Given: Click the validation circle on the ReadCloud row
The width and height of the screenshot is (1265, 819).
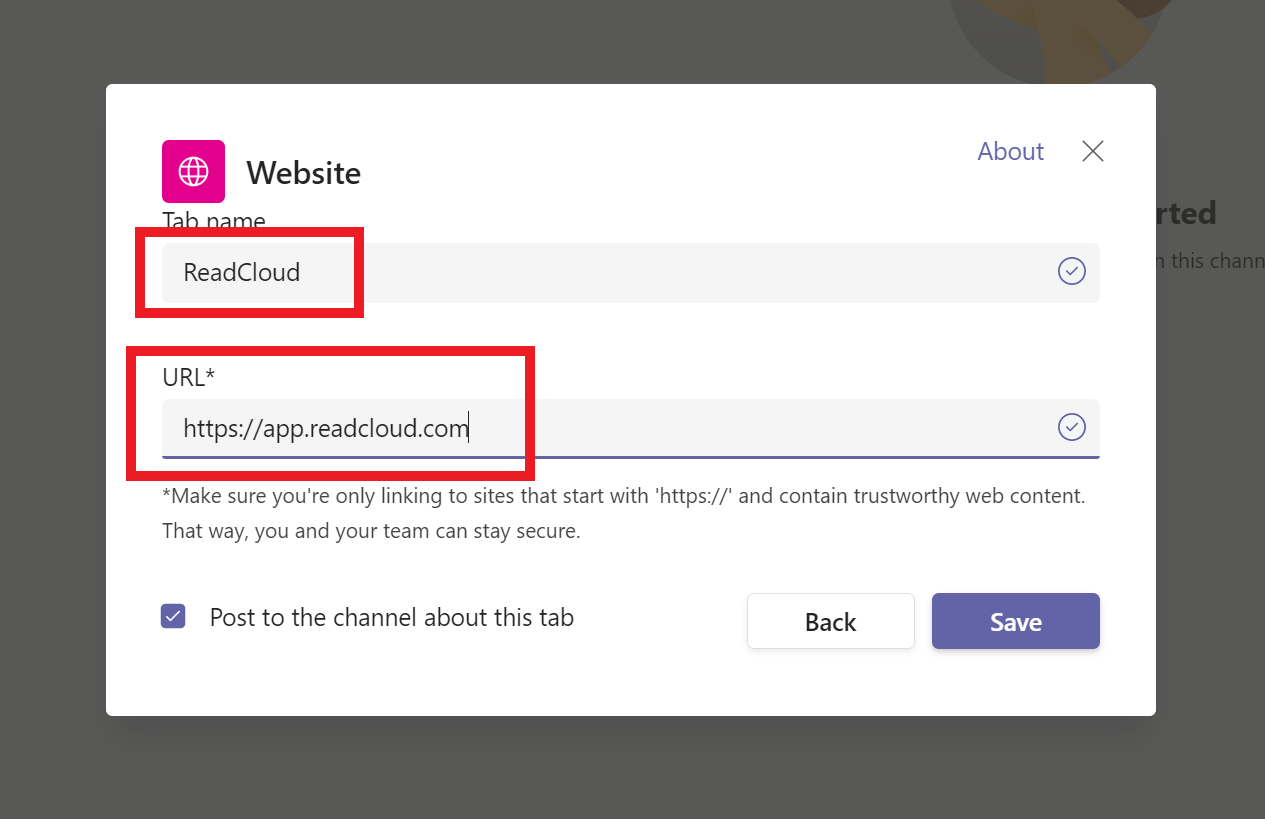Looking at the screenshot, I should click(1071, 271).
